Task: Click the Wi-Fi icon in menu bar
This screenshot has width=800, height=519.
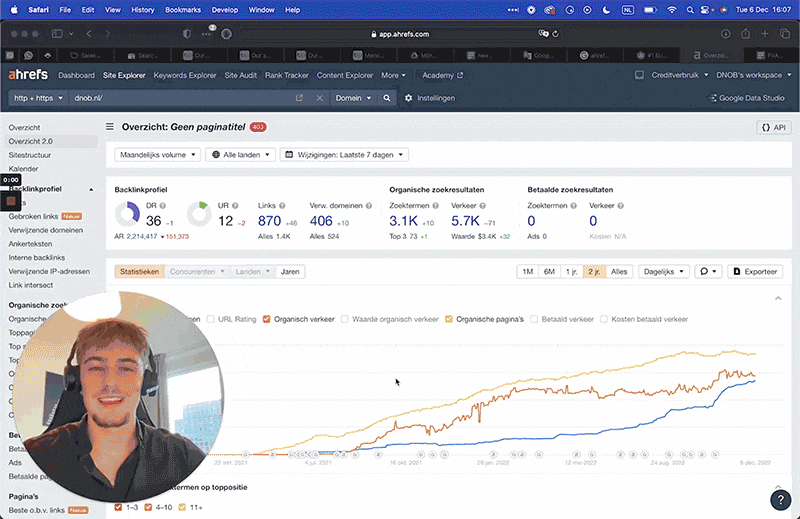Action: tap(672, 10)
